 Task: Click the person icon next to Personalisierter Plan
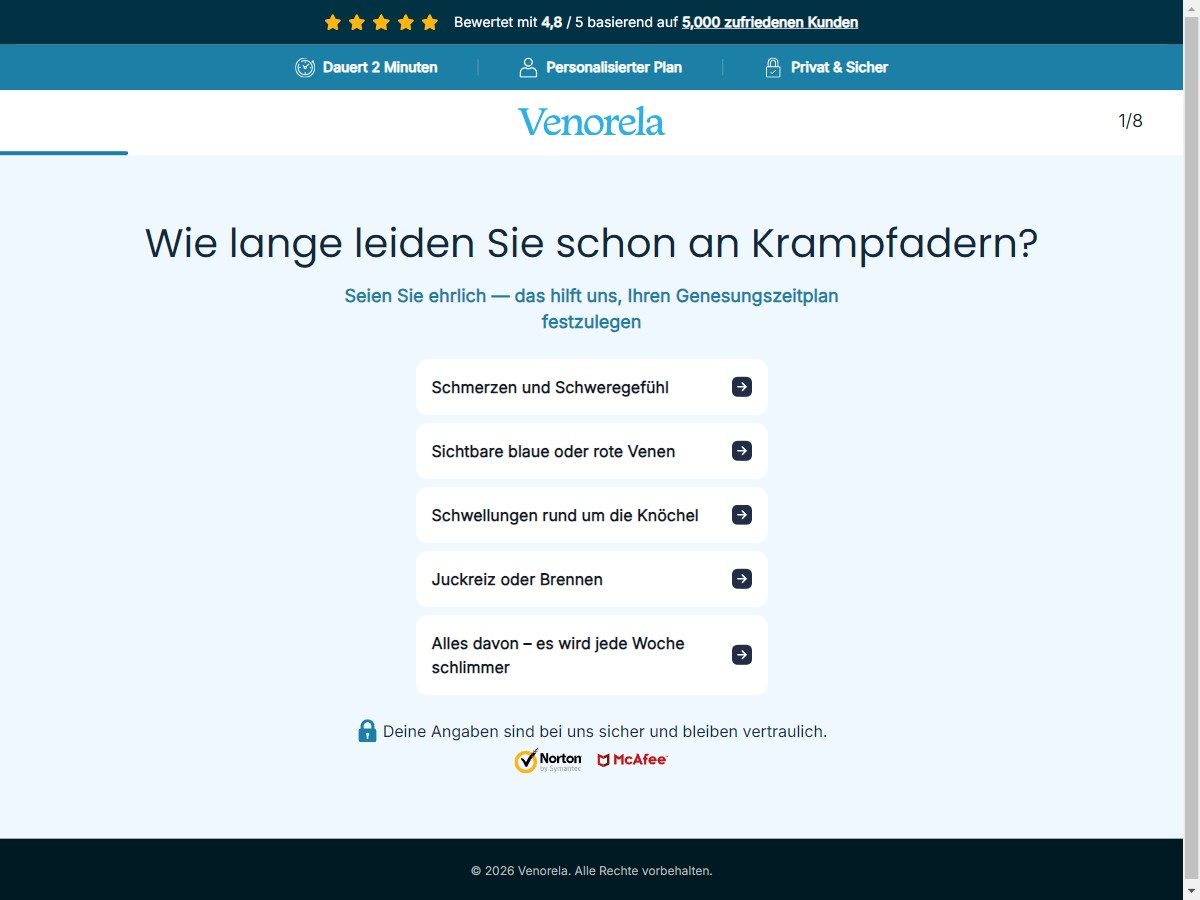pyautogui.click(x=528, y=67)
